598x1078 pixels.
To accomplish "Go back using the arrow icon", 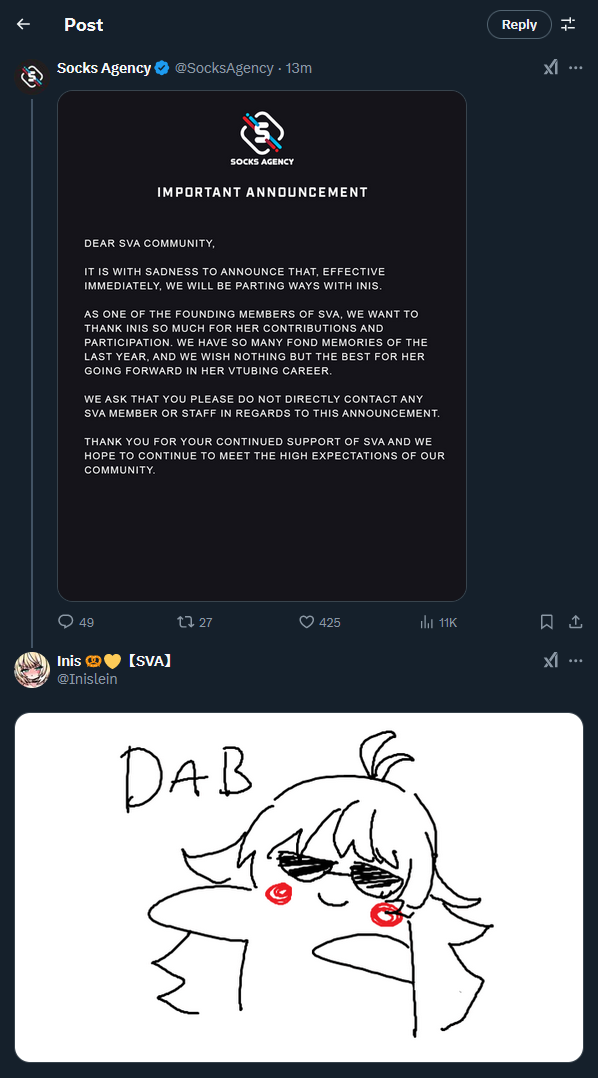I will [x=23, y=24].
